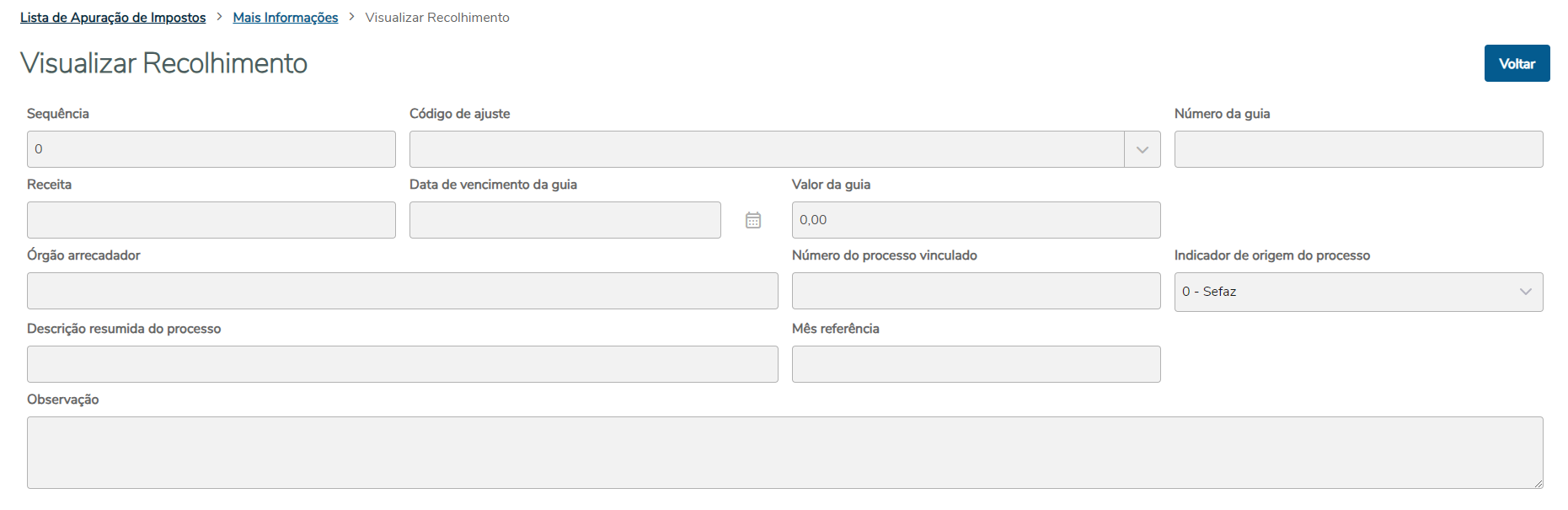The height and width of the screenshot is (510, 1568).
Task: Select the Número da guia field
Action: point(1358,149)
